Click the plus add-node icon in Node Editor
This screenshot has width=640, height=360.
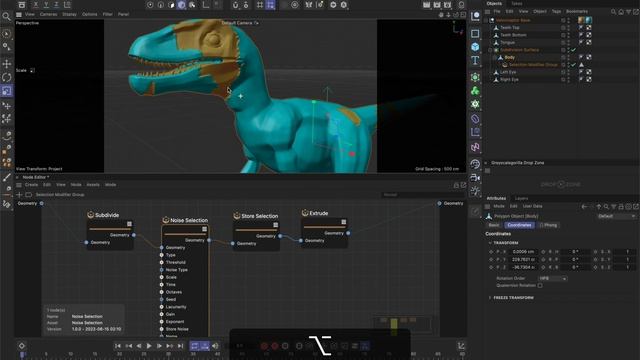tap(19, 195)
